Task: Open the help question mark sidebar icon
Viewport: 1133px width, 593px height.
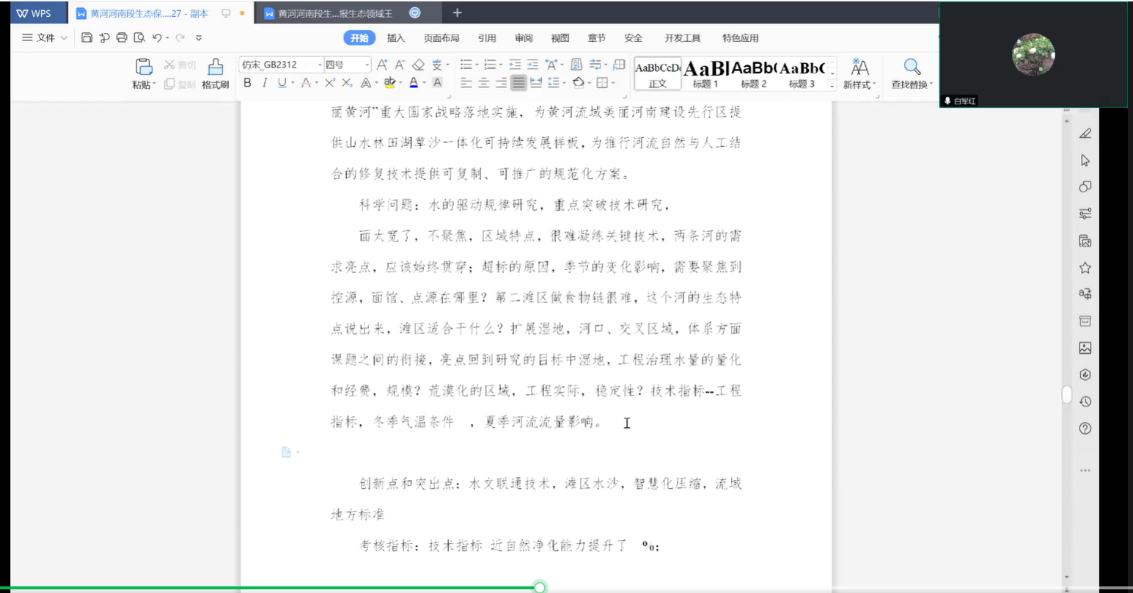Action: click(1085, 428)
